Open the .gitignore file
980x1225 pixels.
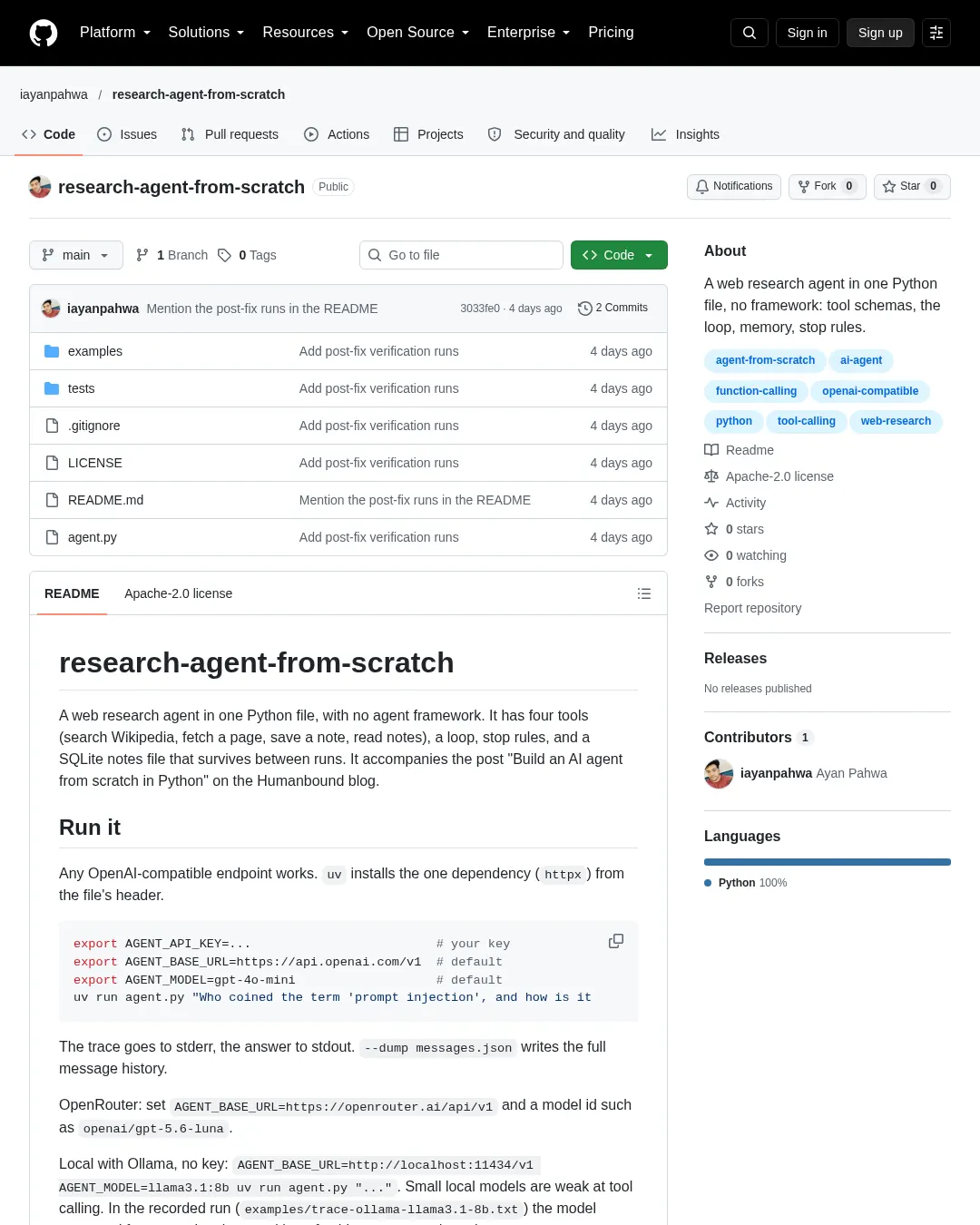[x=93, y=426]
